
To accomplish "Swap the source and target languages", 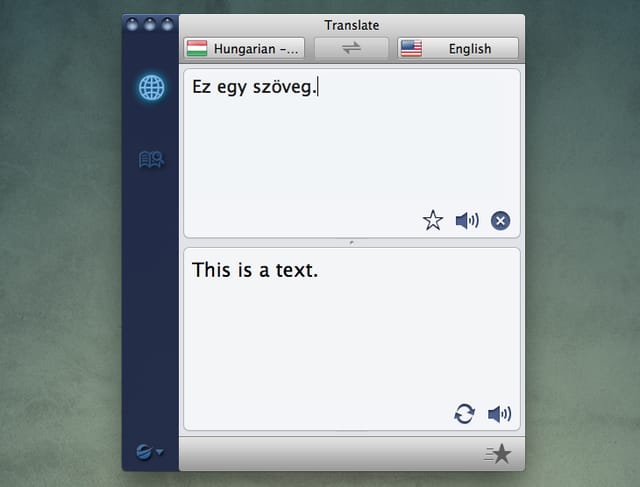I will pos(351,48).
